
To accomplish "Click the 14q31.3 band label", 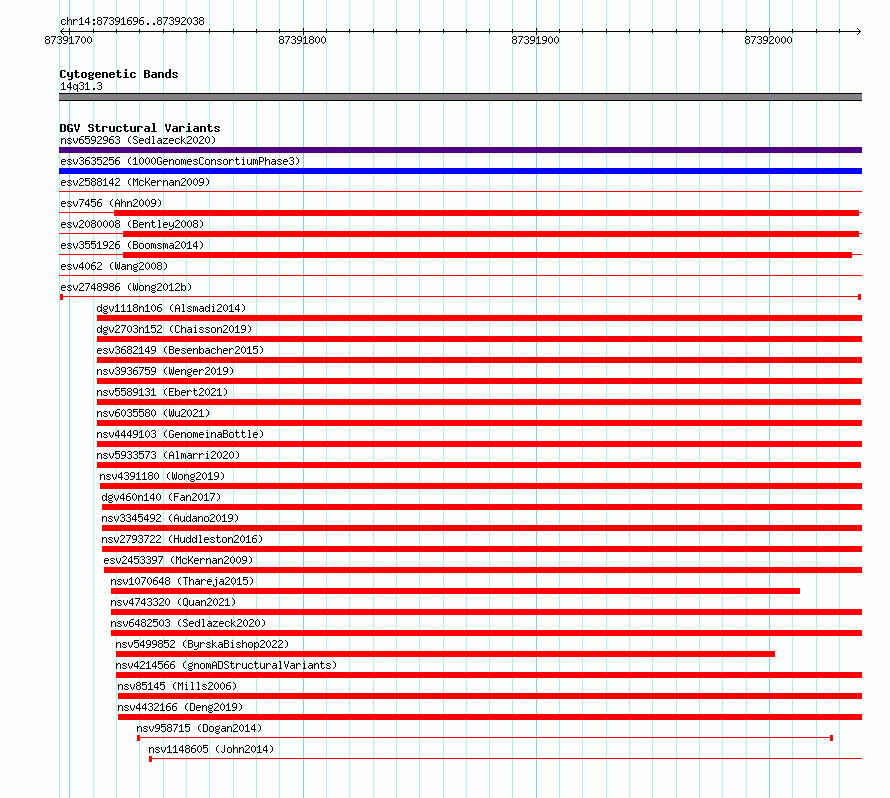I will [81, 86].
